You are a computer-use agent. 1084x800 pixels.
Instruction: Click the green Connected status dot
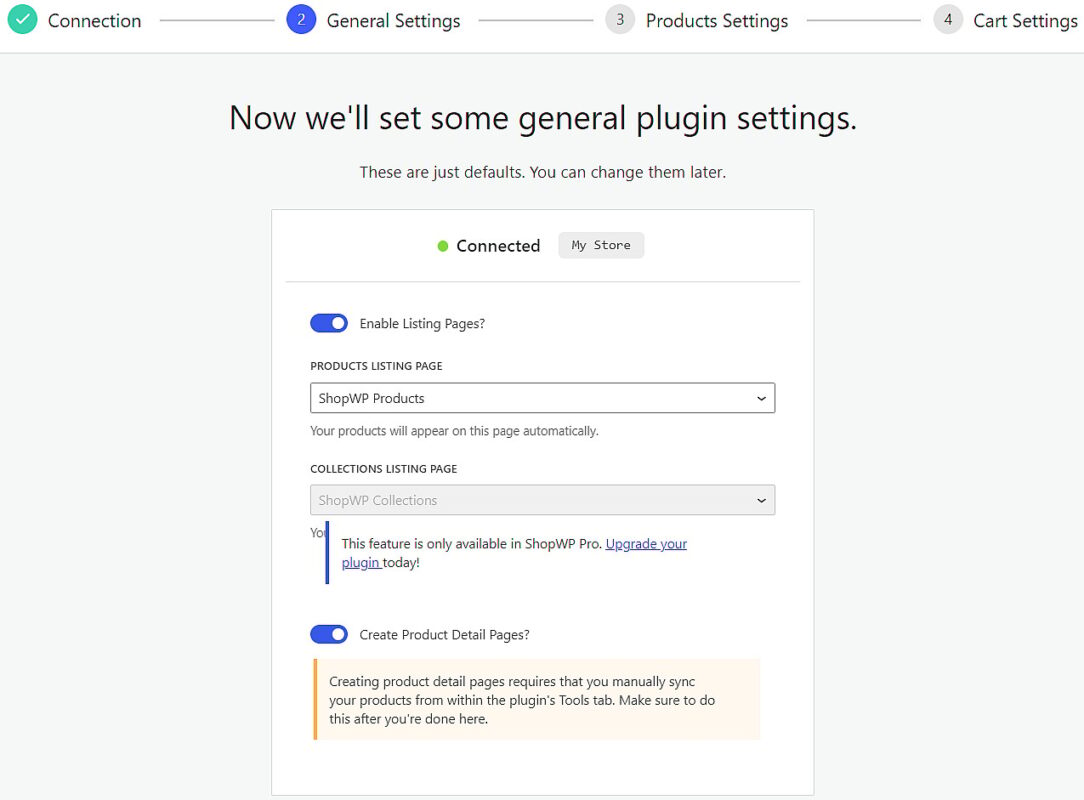click(x=443, y=246)
